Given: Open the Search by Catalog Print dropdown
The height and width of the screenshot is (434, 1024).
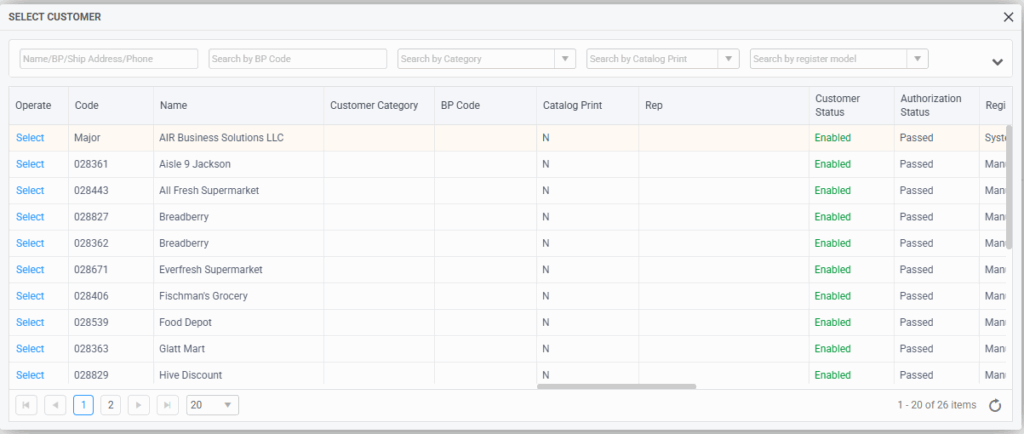Looking at the screenshot, I should [728, 59].
